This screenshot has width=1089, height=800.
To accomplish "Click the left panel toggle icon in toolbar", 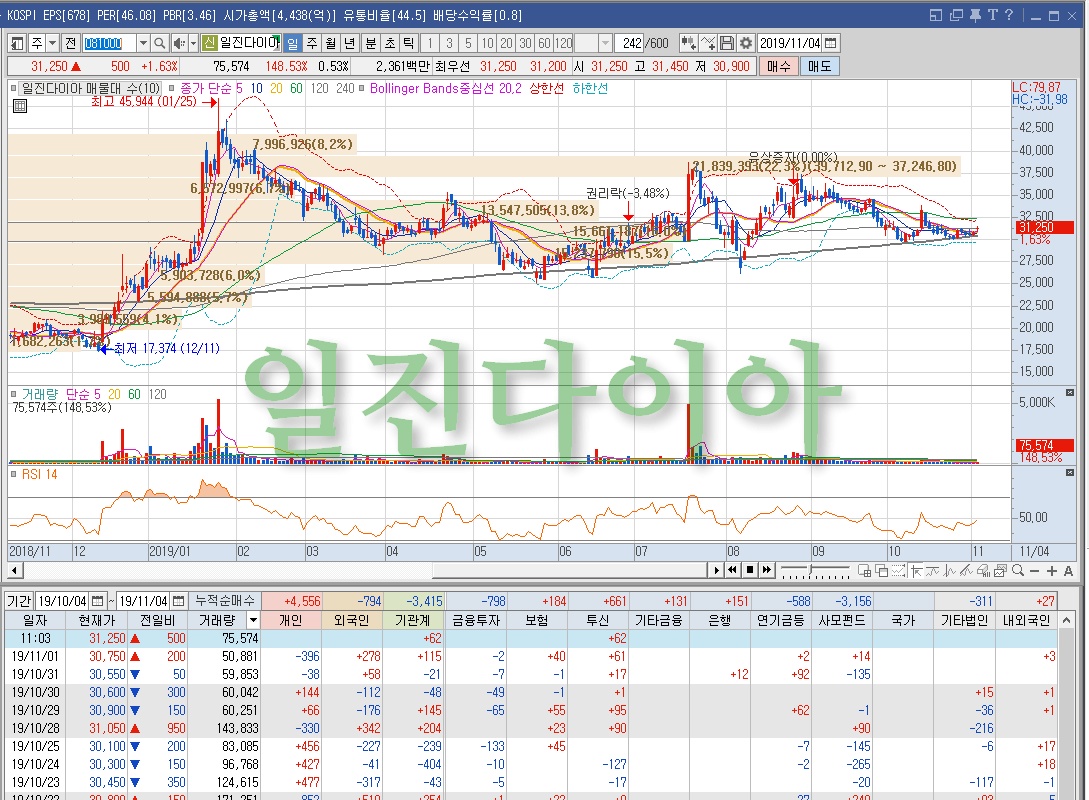I will click(17, 43).
